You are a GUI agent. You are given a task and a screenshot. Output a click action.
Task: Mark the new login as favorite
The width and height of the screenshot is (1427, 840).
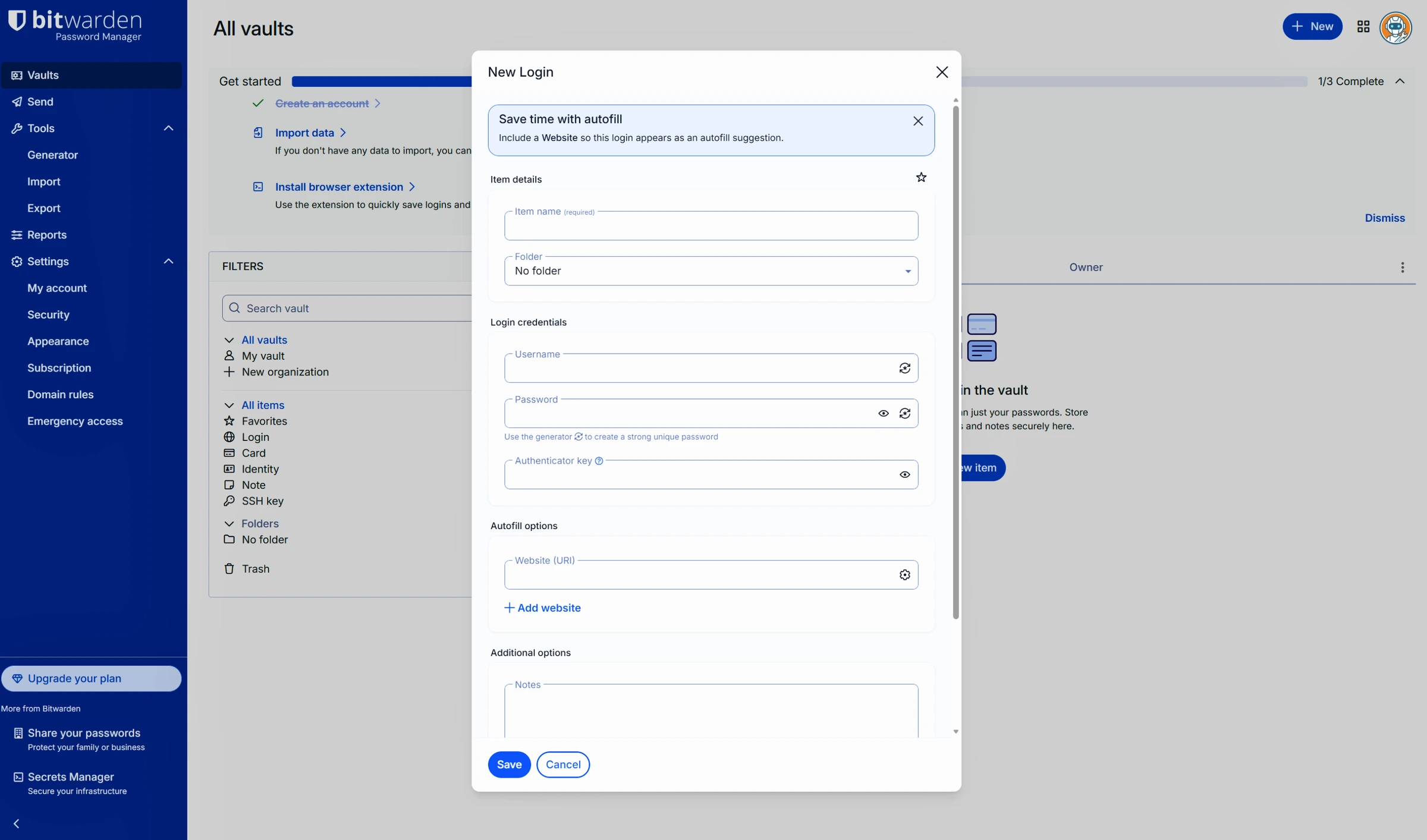coord(921,177)
